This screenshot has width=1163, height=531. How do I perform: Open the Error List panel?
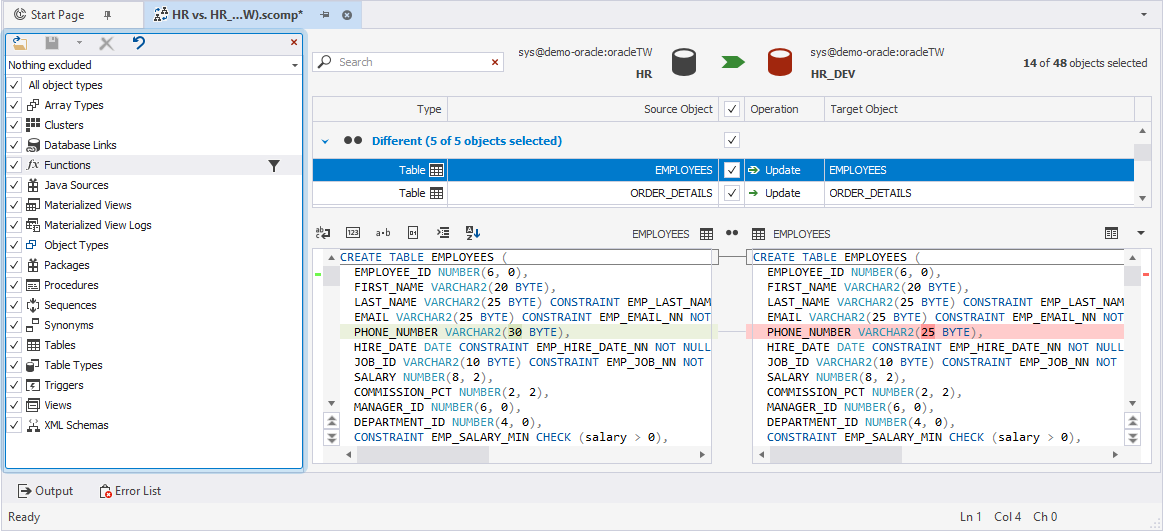tap(130, 491)
